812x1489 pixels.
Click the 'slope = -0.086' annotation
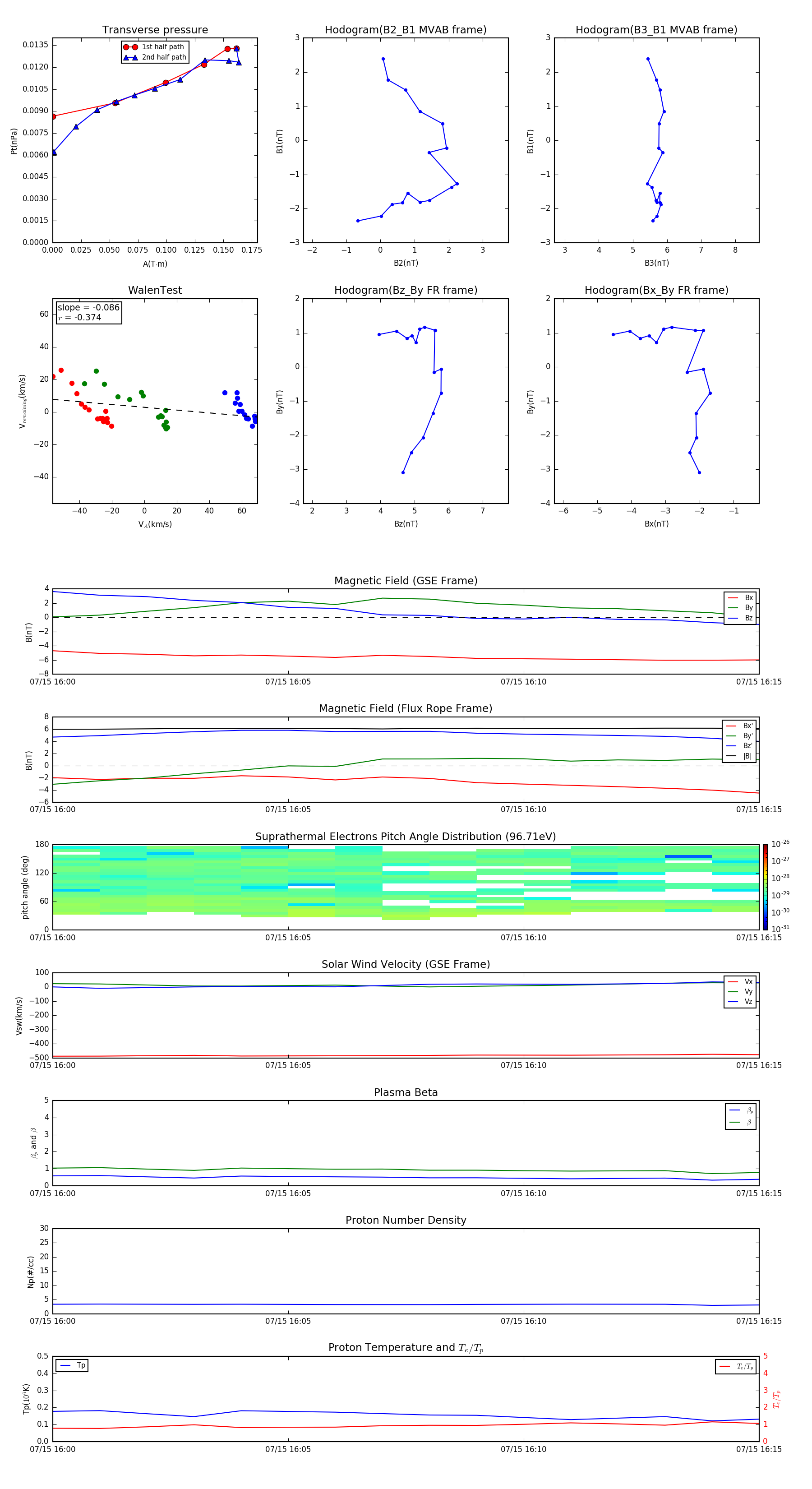point(88,308)
